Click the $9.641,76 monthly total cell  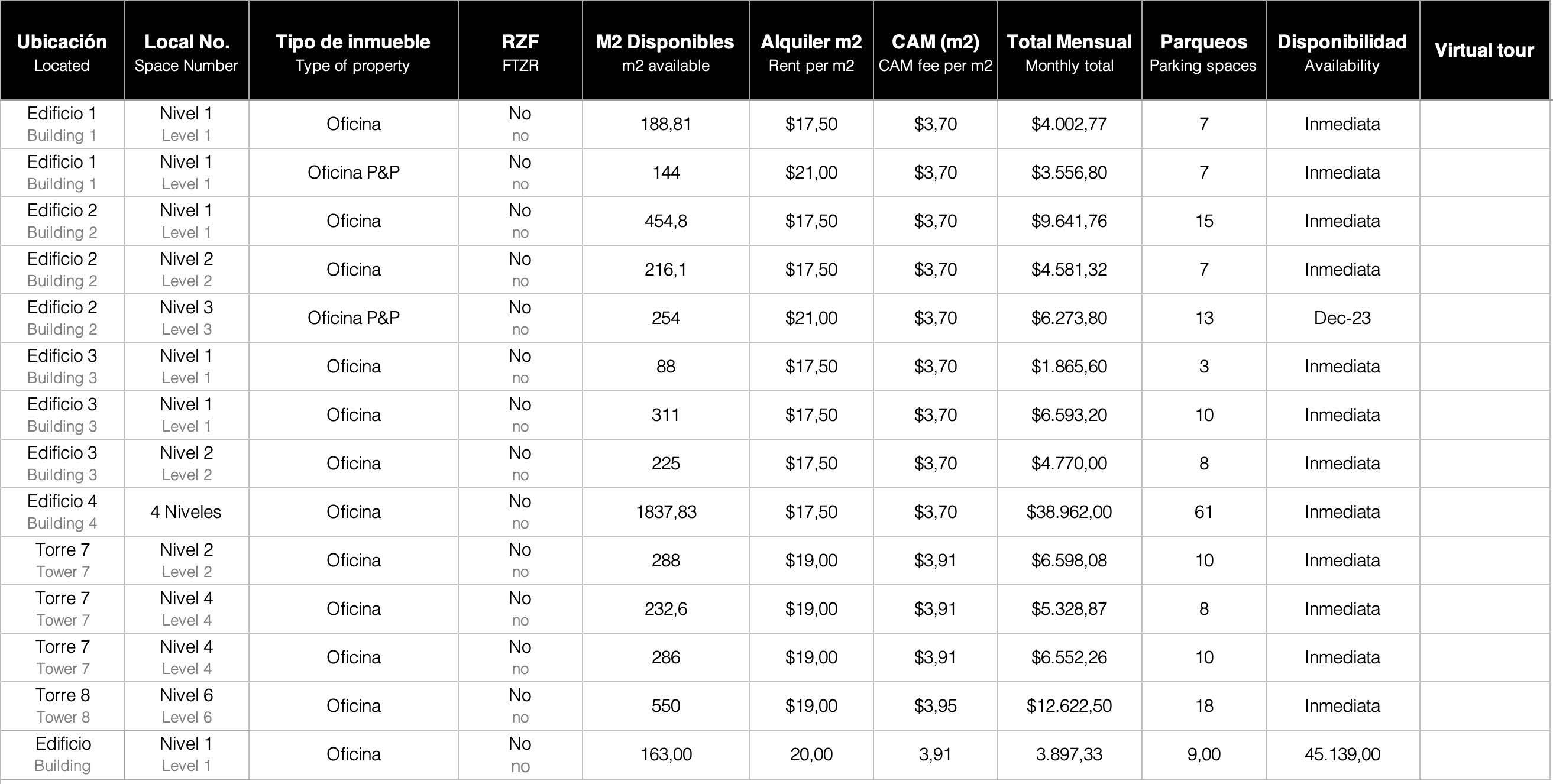pyautogui.click(x=1069, y=221)
